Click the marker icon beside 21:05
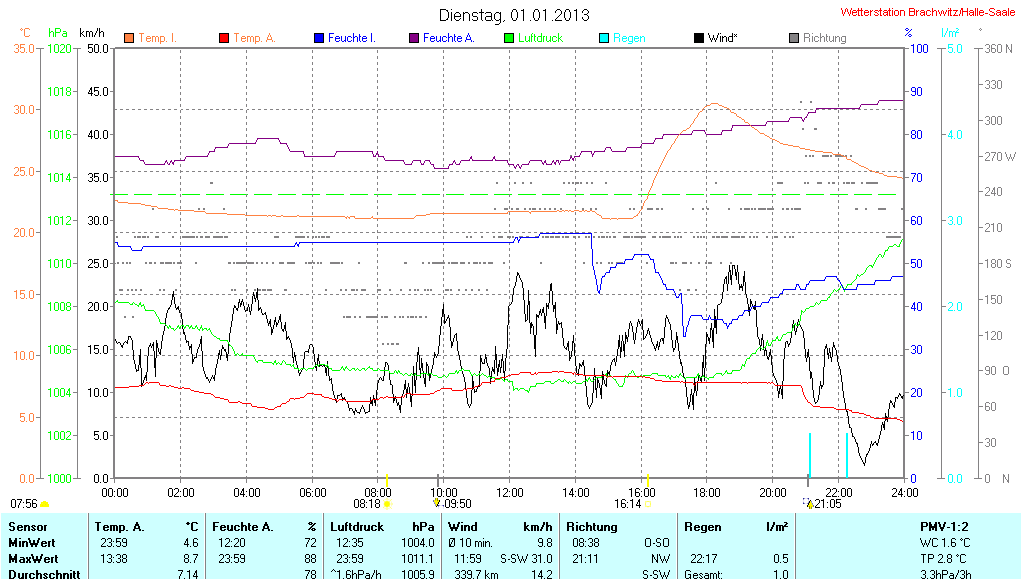 click(809, 504)
